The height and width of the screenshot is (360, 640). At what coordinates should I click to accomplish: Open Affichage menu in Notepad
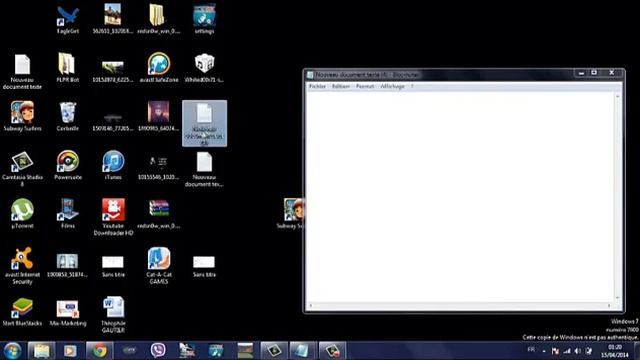pyautogui.click(x=392, y=87)
